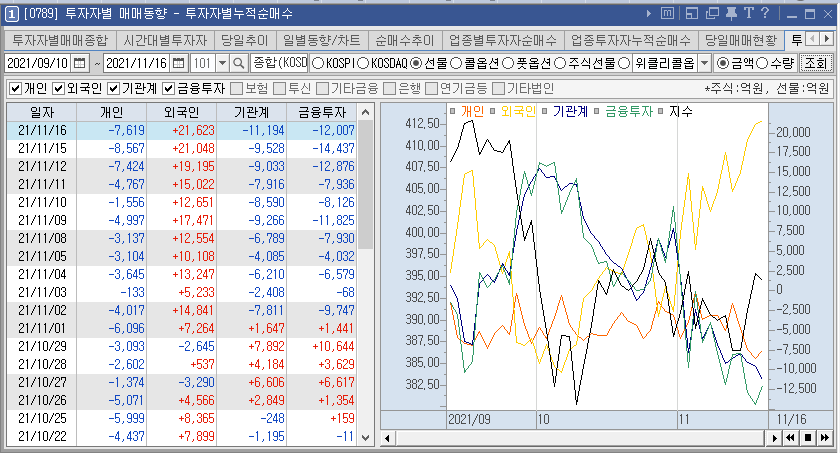The width and height of the screenshot is (840, 453).
Task: Click the 외국인 column header
Action: (x=182, y=112)
